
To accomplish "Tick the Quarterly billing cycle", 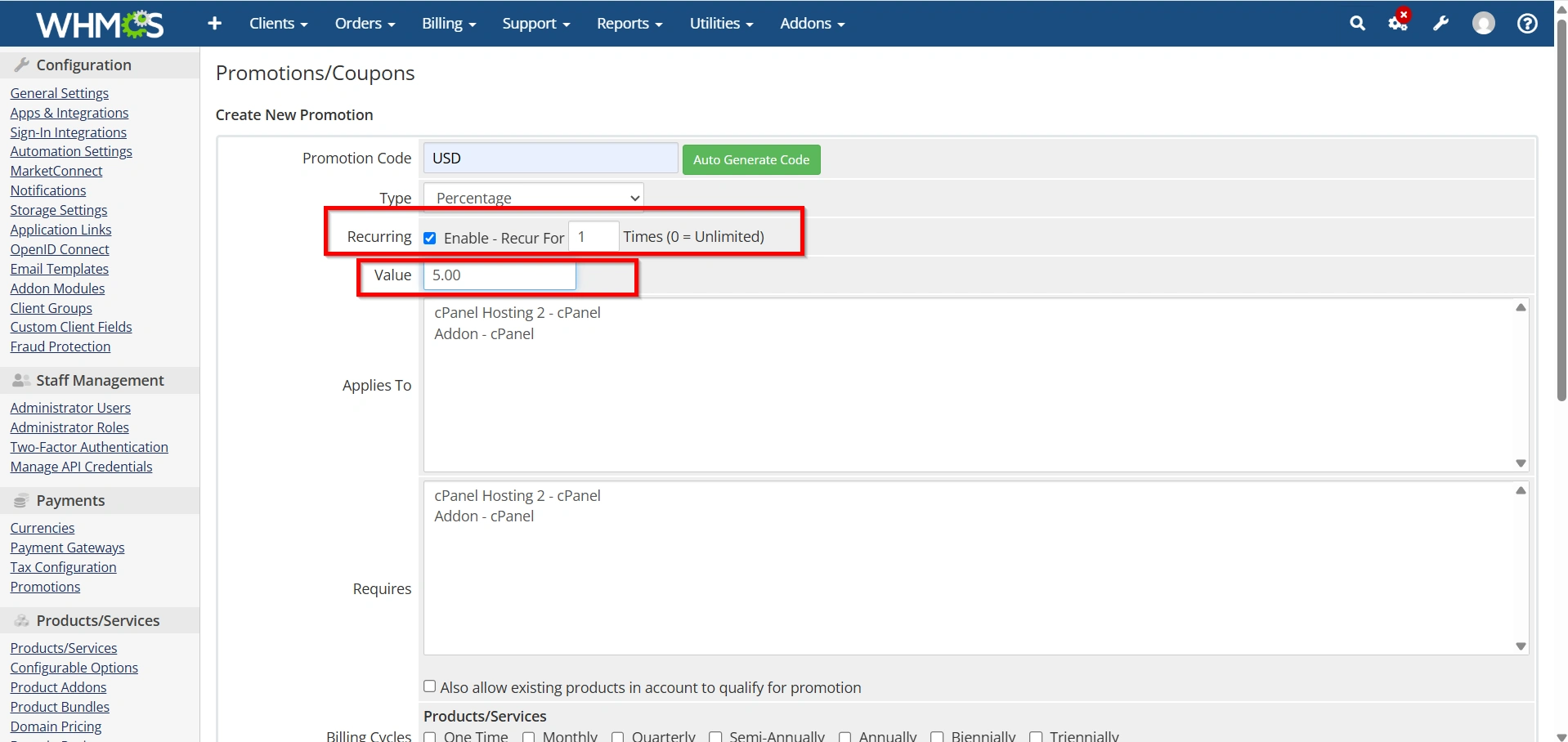I will coord(618,737).
